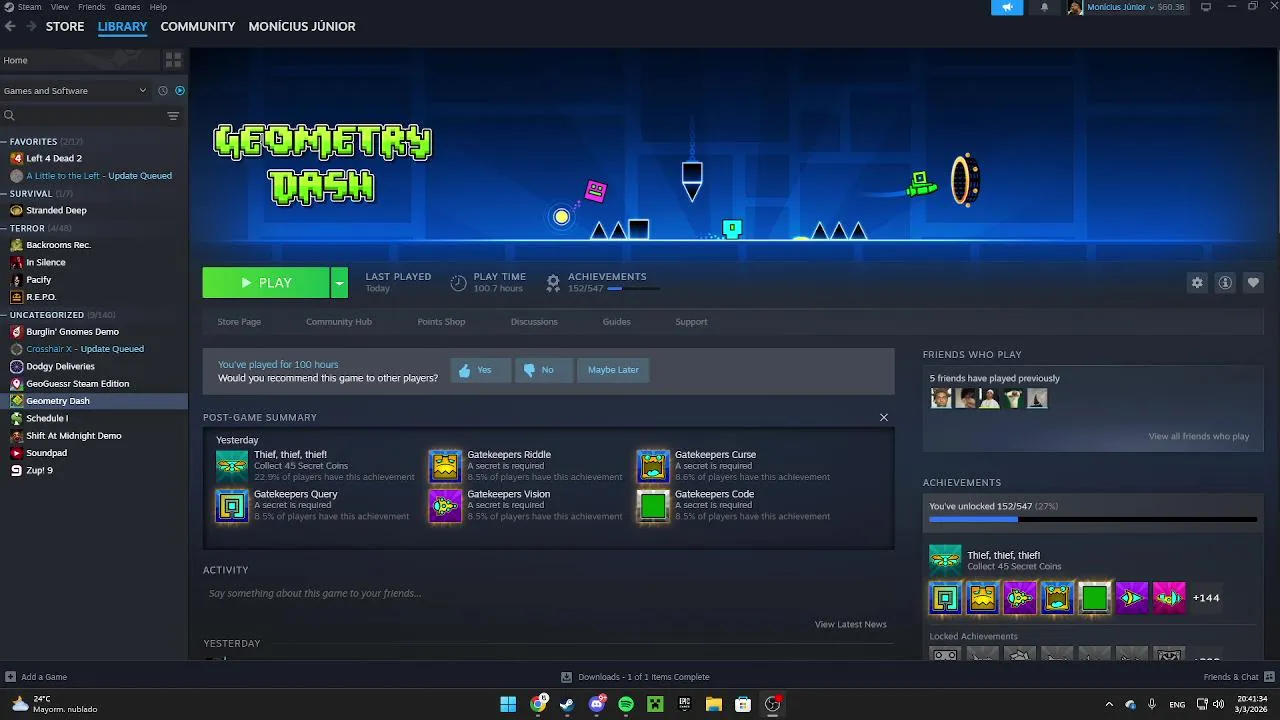Open File Explorer from the taskbar
This screenshot has width=1280, height=720.
pyautogui.click(x=714, y=704)
